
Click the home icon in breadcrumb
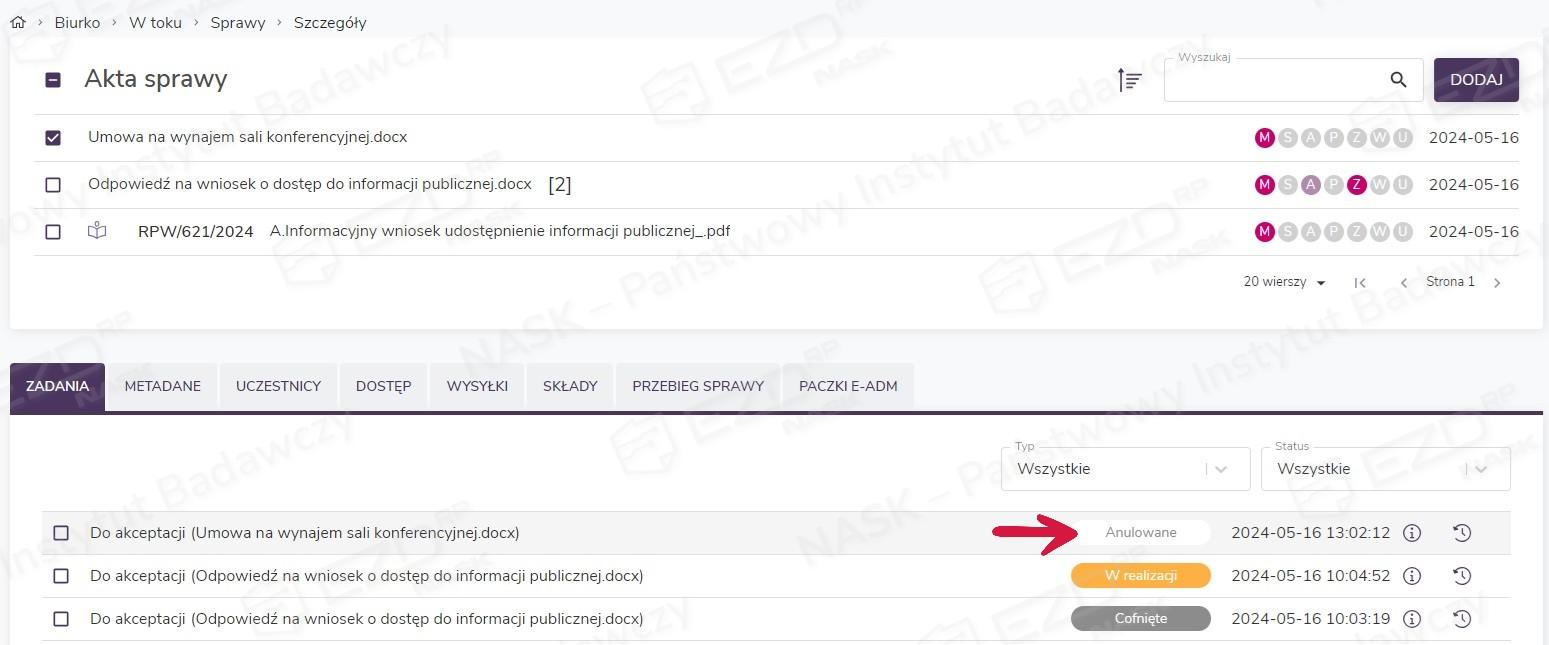pyautogui.click(x=17, y=22)
